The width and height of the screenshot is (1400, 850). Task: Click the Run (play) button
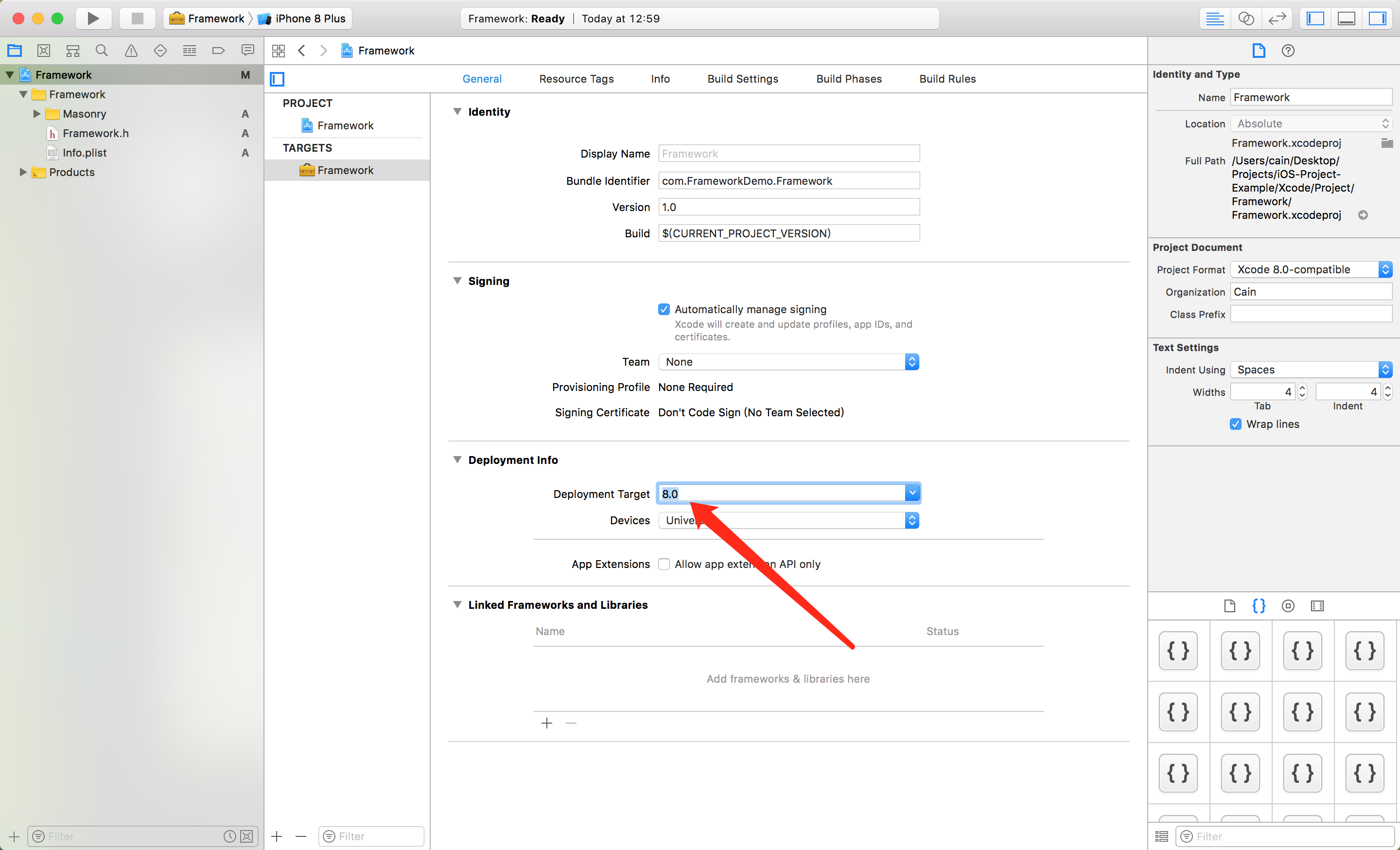pyautogui.click(x=93, y=18)
